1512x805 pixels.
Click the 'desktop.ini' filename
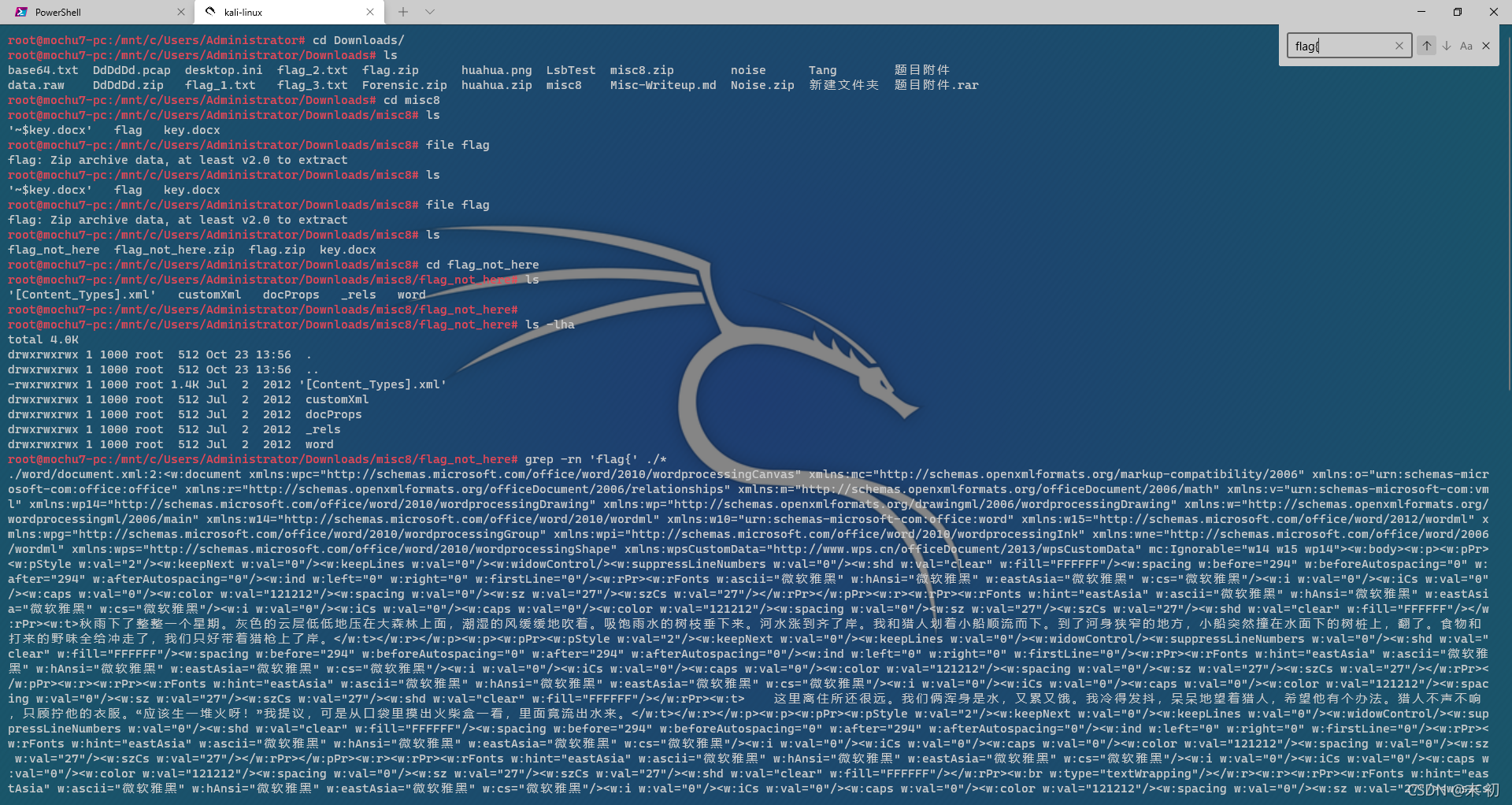[224, 70]
